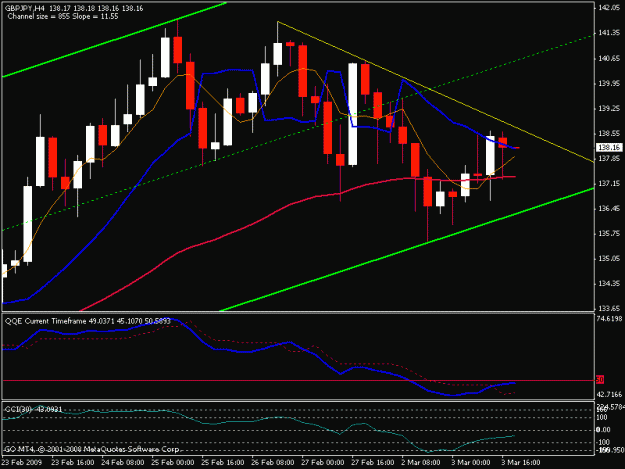Click the '3 Mar 16:00' time label
Image resolution: width=625 pixels, height=469 pixels.
(x=521, y=463)
